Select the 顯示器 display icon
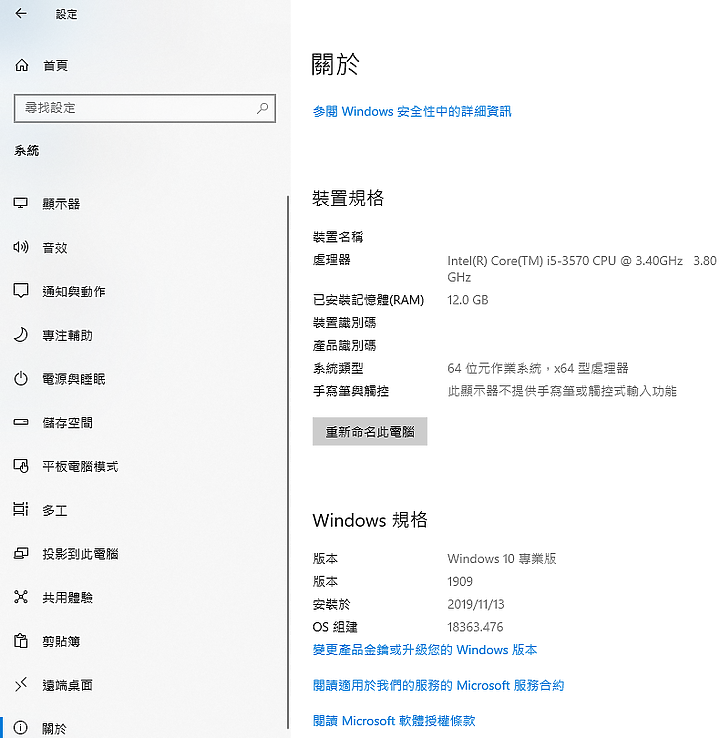Screen dimensions: 720x738 (x=21, y=203)
